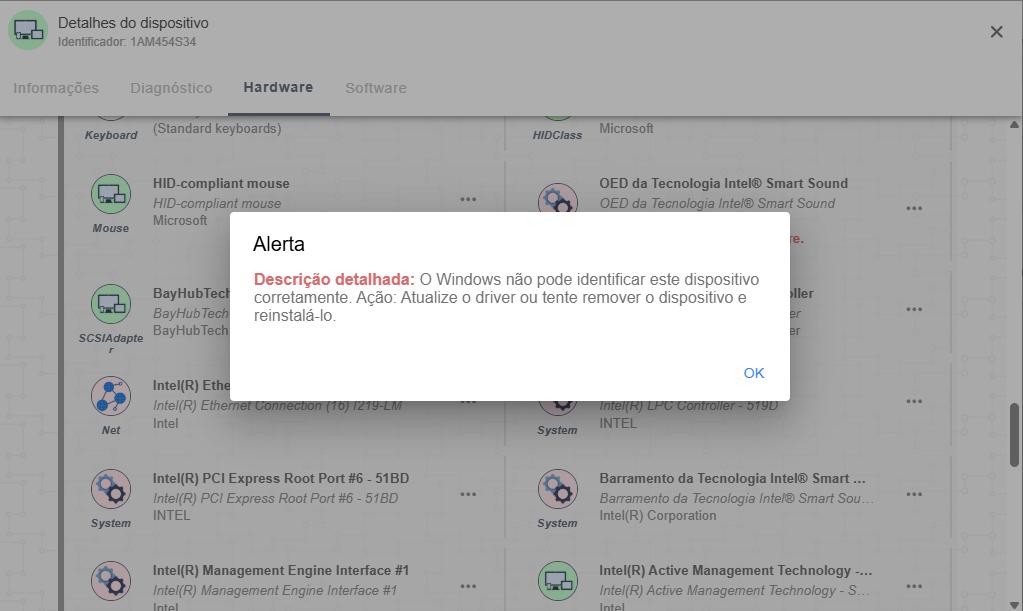Click the vertical scrollbar thumb
The width and height of the screenshot is (1023, 611).
(x=1014, y=435)
